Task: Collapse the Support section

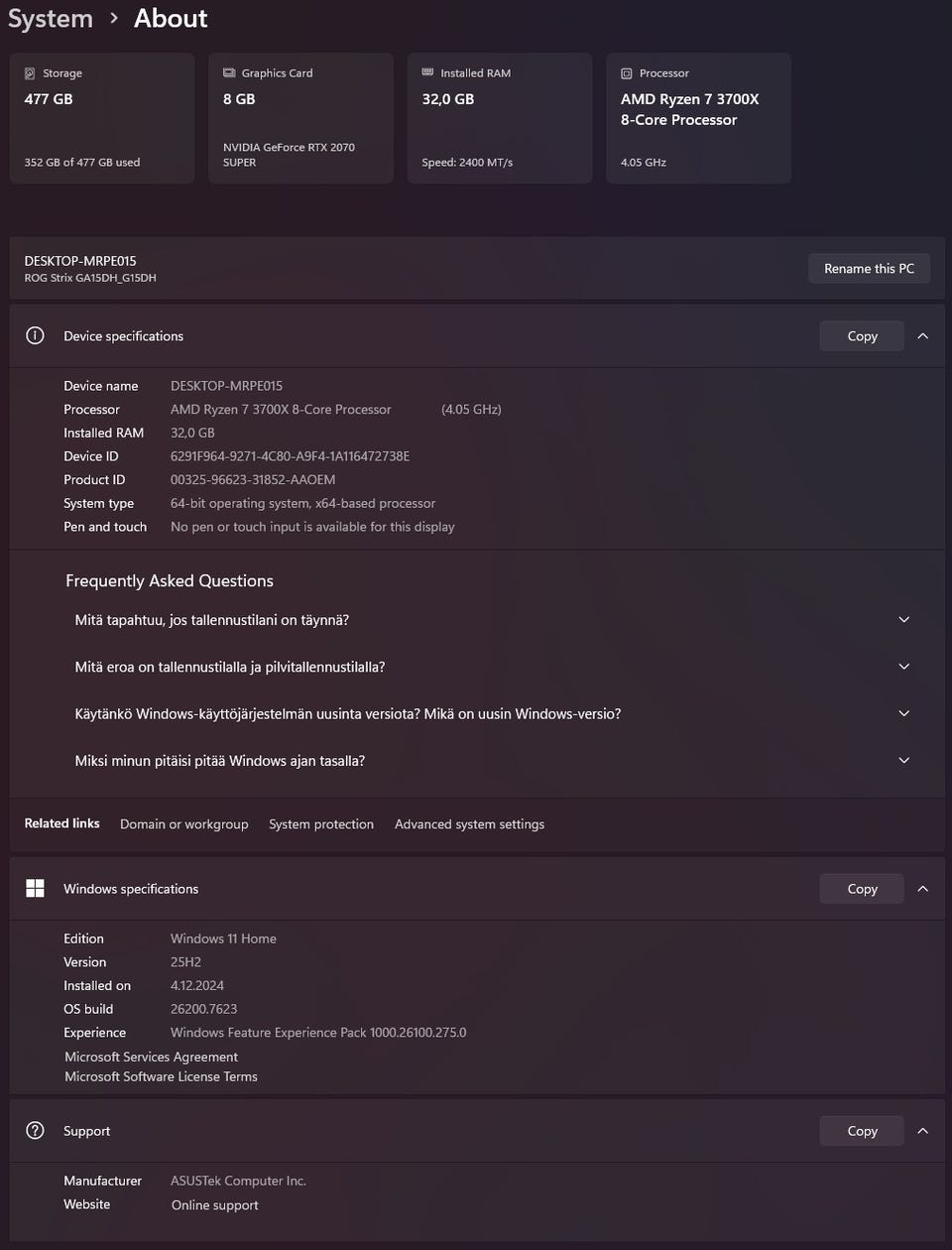Action: (923, 1131)
